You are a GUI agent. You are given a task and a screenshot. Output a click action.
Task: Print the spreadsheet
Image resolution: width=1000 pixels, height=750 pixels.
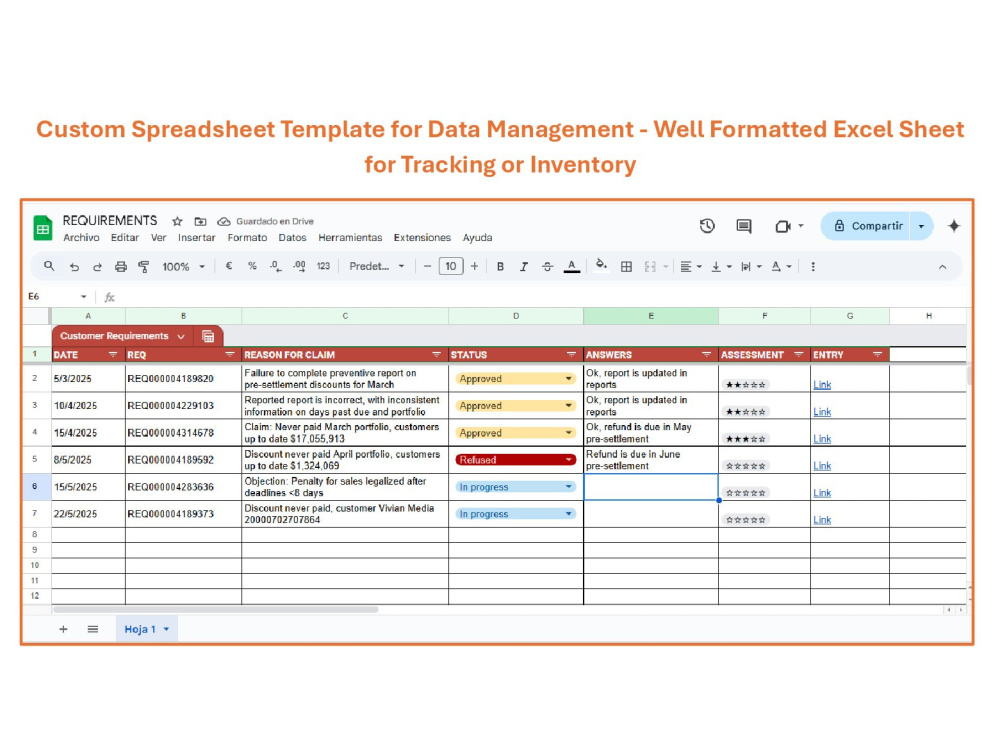pyautogui.click(x=121, y=267)
